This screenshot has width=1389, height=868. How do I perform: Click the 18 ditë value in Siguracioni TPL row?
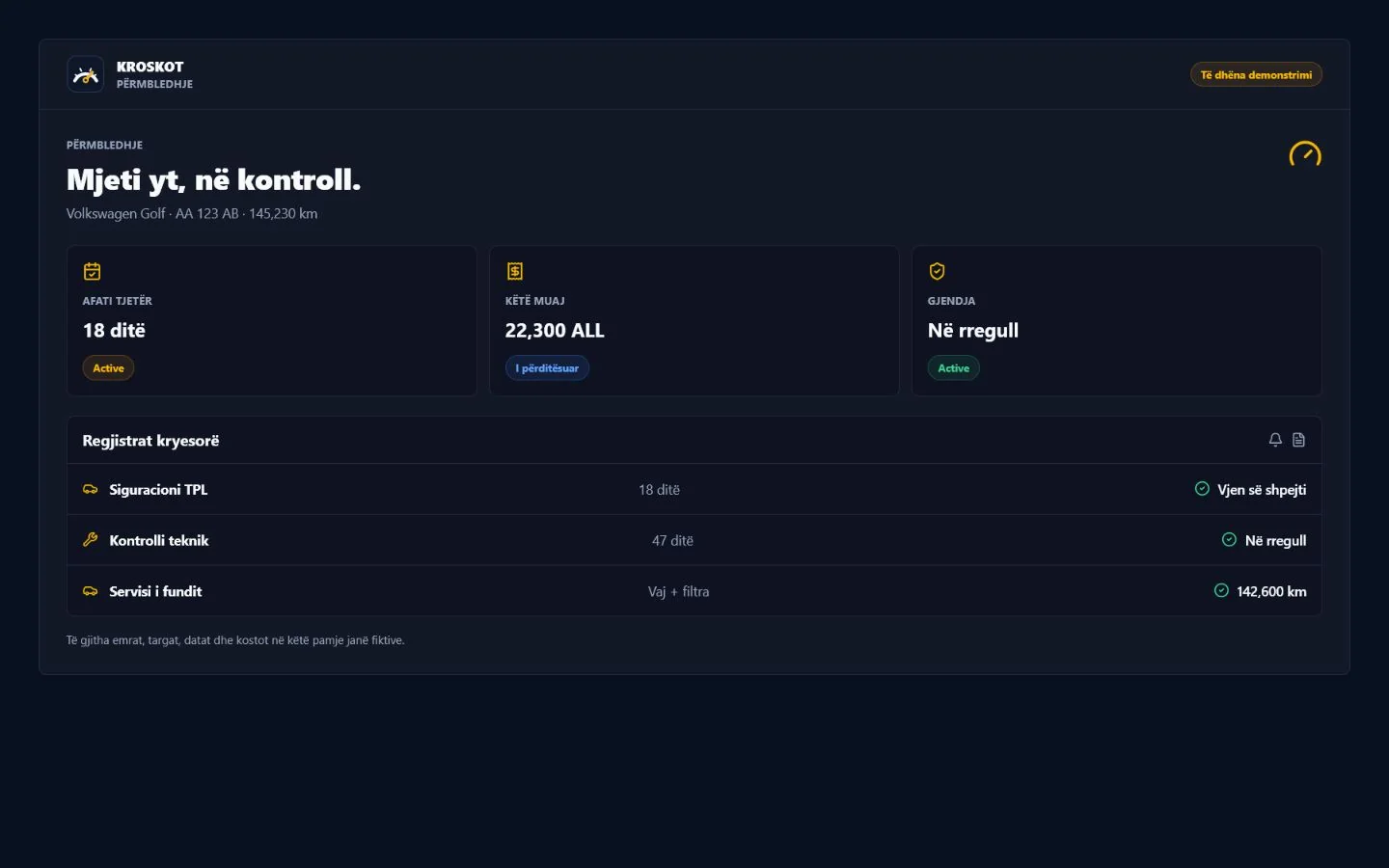[659, 490]
